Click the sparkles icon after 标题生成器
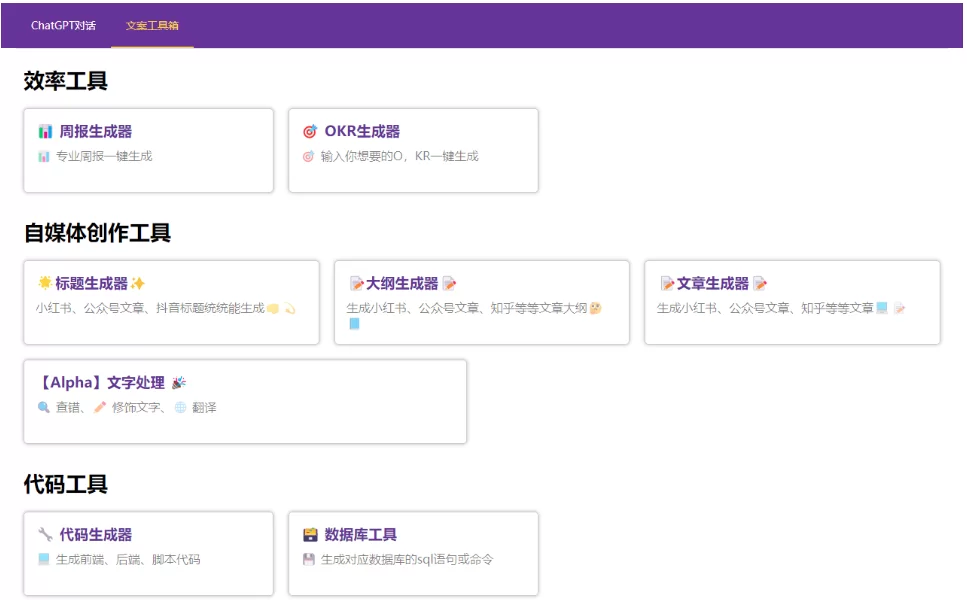The width and height of the screenshot is (967, 600). click(138, 284)
